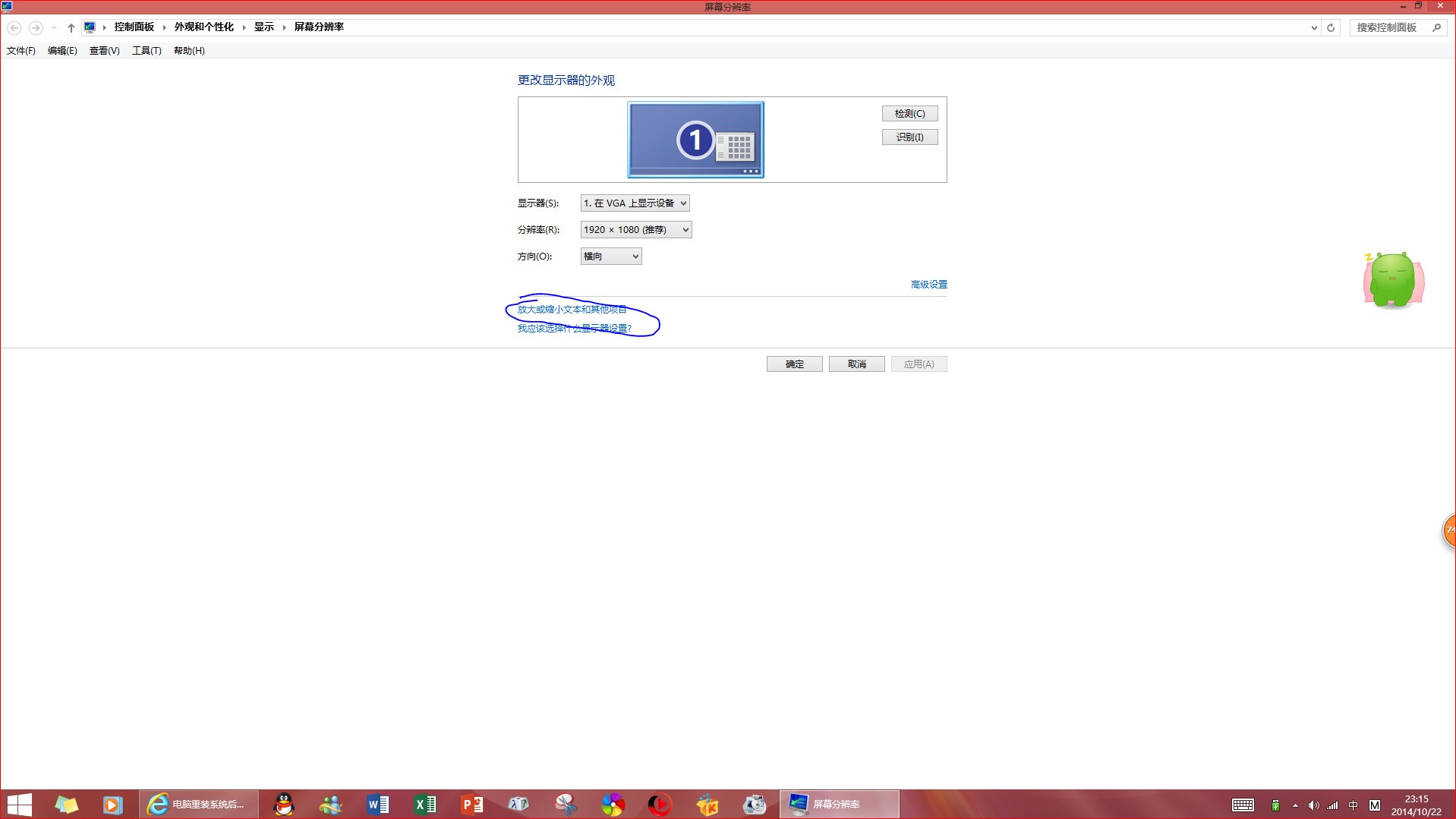
Task: Open the Messenger people taskbar icon
Action: point(331,805)
